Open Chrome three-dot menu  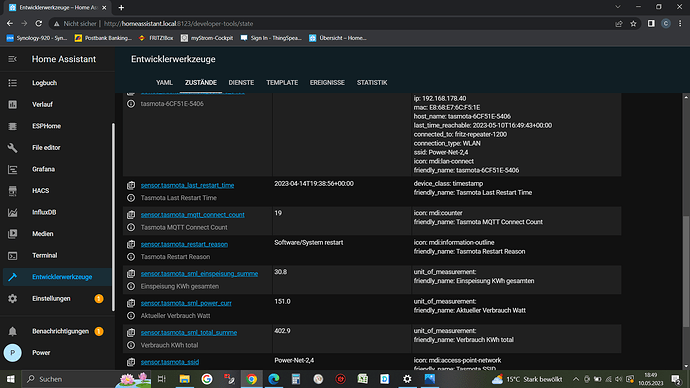(680, 24)
